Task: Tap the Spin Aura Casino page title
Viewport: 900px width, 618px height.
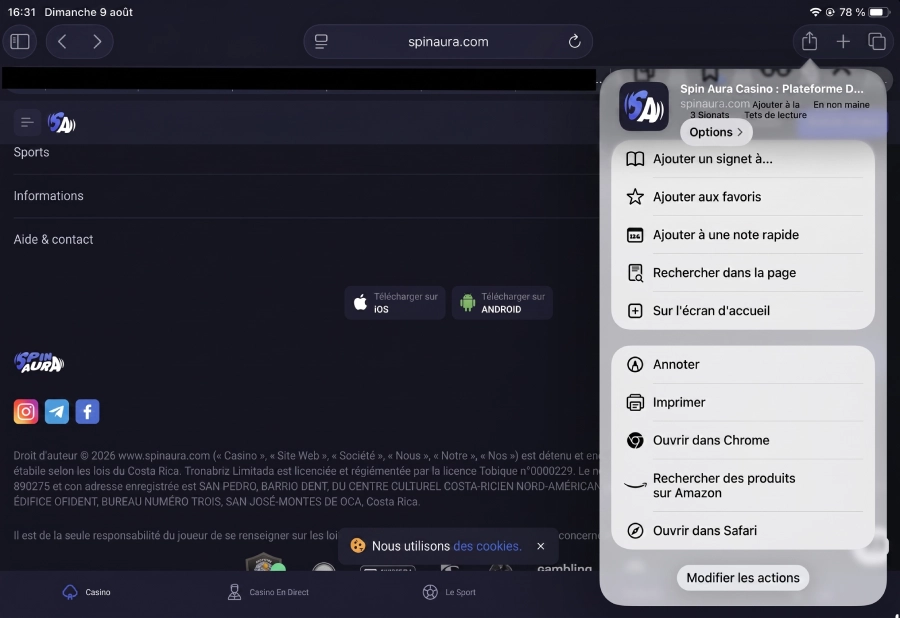Action: pos(771,89)
